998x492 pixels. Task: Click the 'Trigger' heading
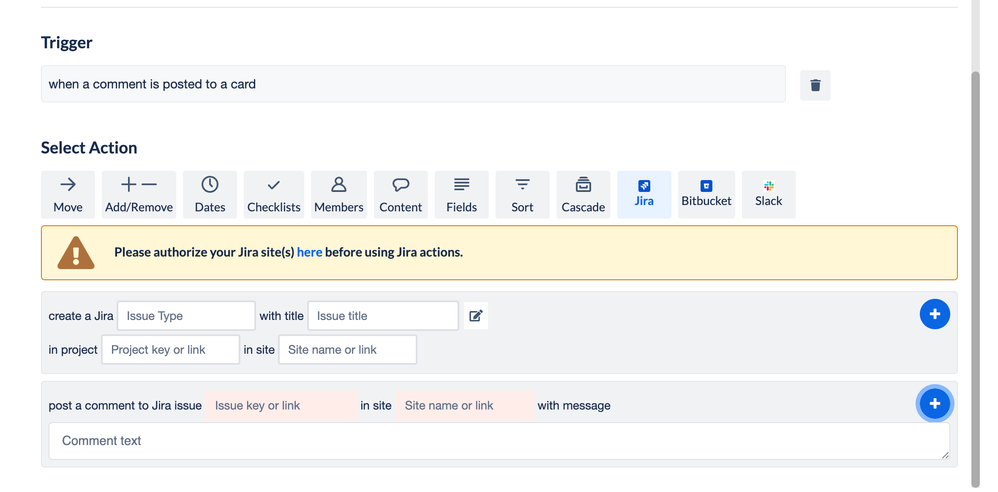coord(67,43)
